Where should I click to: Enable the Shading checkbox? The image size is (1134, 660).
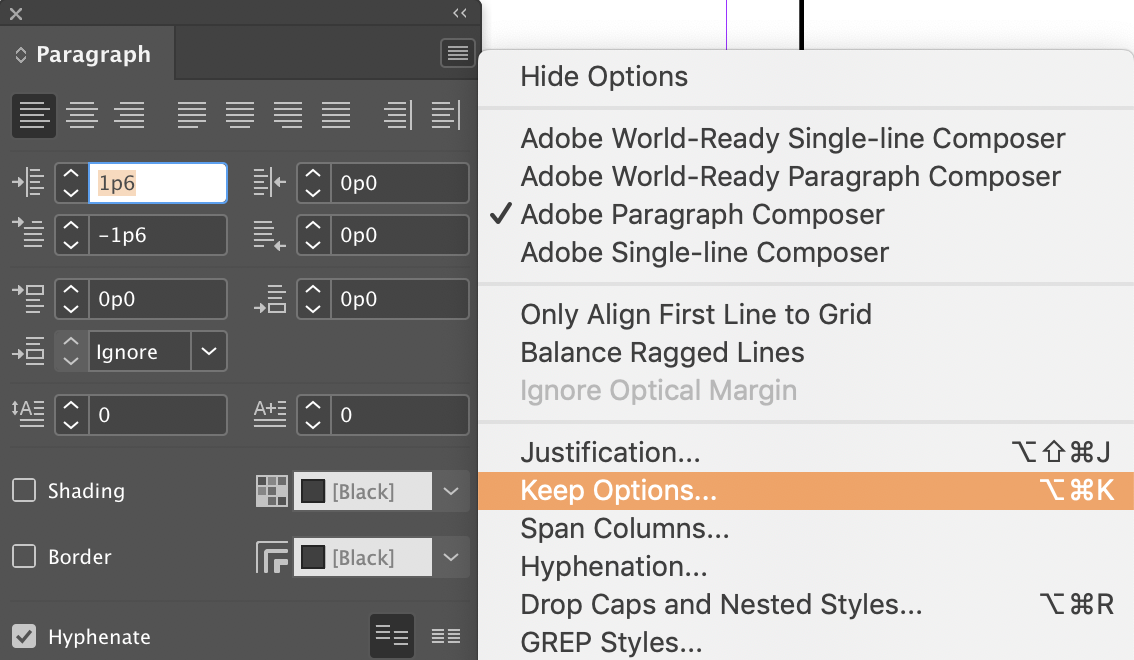(24, 491)
